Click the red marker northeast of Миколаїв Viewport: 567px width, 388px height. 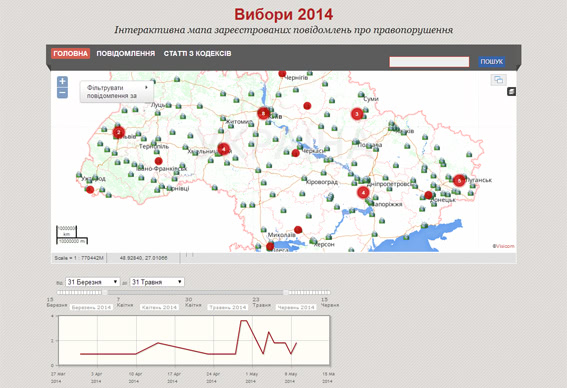(x=298, y=230)
